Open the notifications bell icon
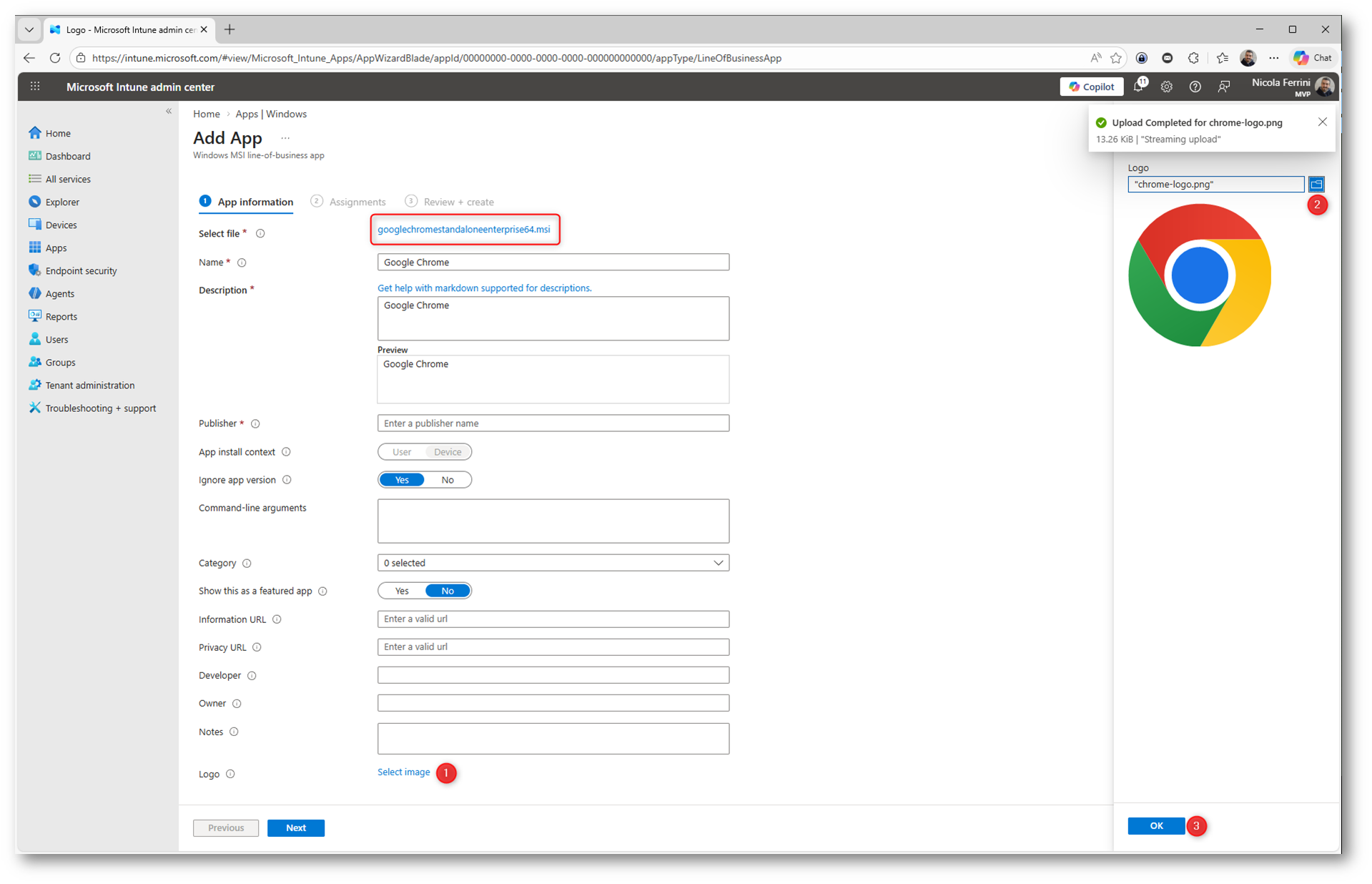Viewport: 1372px width, 884px height. tap(1138, 87)
